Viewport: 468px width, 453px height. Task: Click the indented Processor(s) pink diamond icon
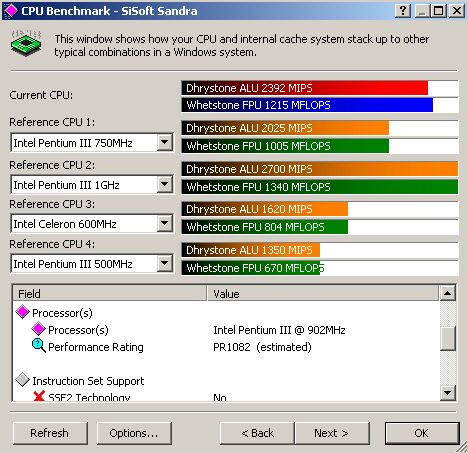pyautogui.click(x=38, y=329)
